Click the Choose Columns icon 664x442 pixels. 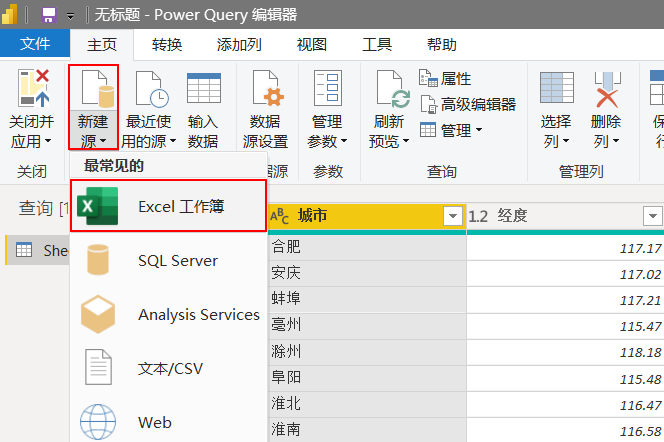(556, 88)
